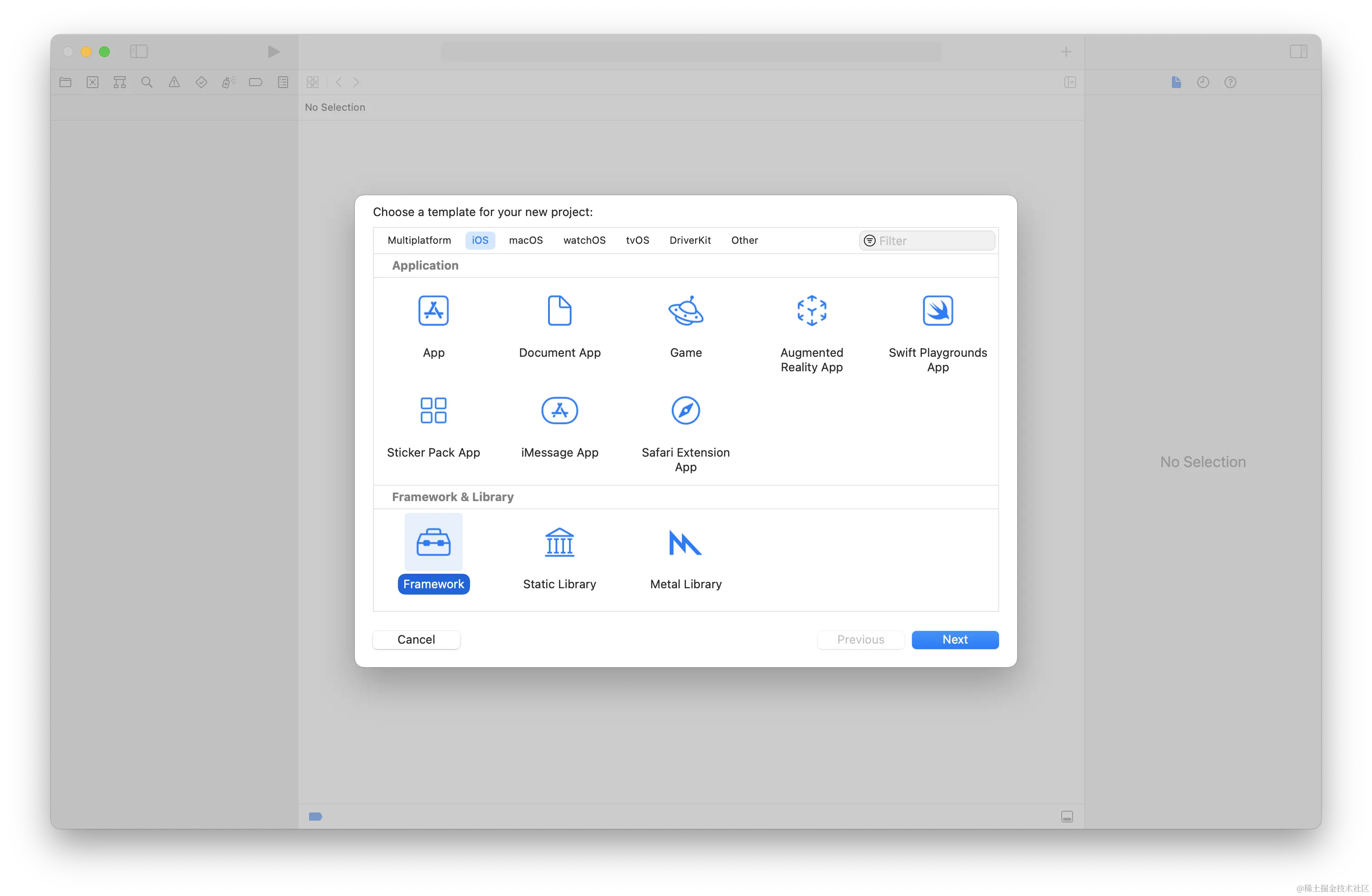Image resolution: width=1372 pixels, height=896 pixels.
Task: Toggle the inspector panel on right
Action: coord(1298,51)
